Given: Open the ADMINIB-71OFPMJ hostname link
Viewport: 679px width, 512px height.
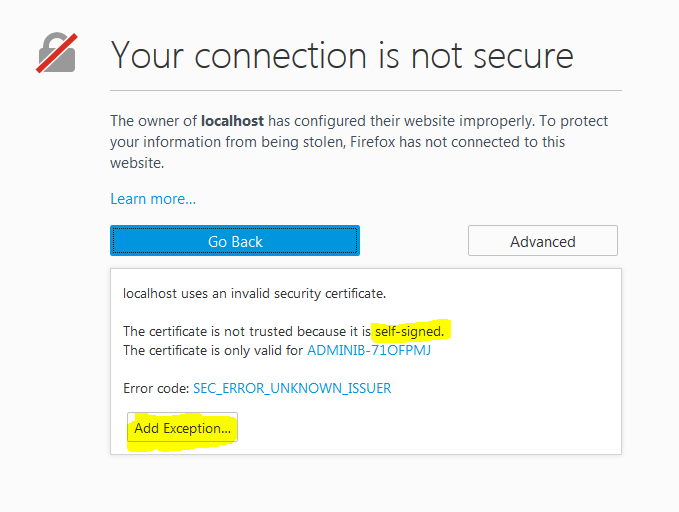Looking at the screenshot, I should point(369,350).
